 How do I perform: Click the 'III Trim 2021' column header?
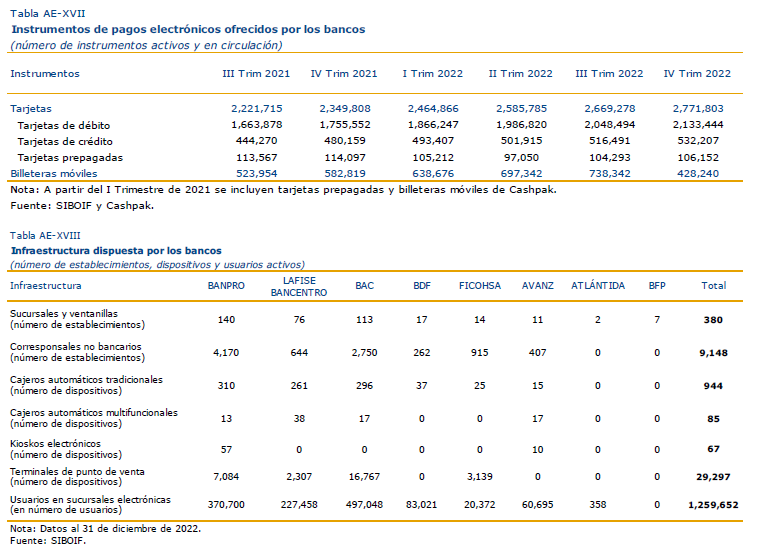click(256, 74)
